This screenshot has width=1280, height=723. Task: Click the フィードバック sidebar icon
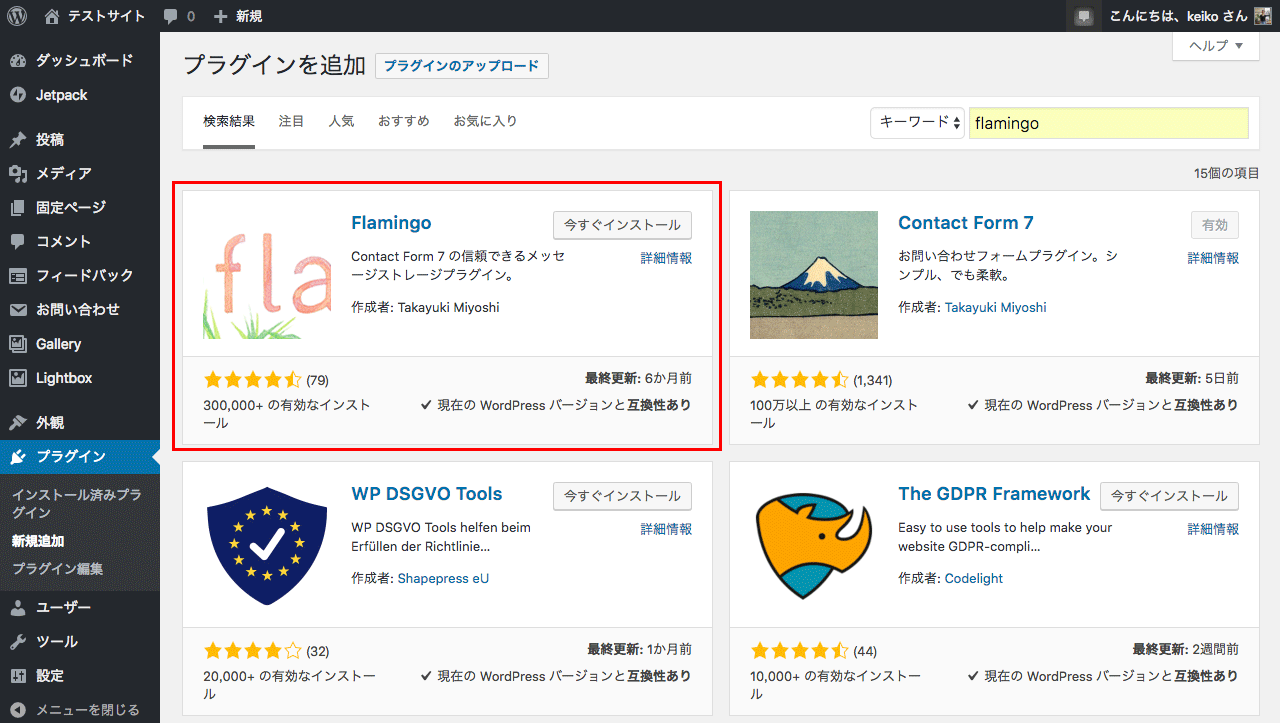click(x=18, y=275)
